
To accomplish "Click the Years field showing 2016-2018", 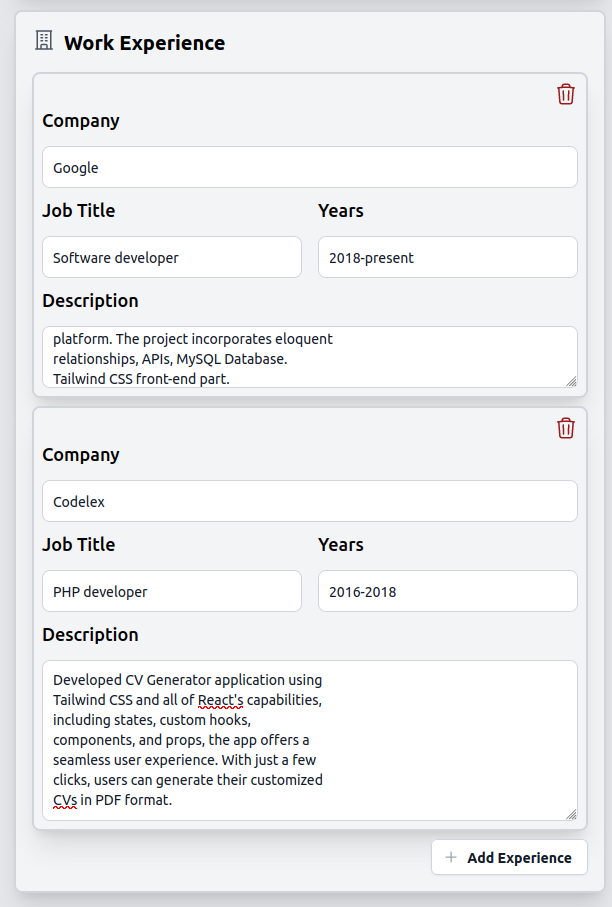I will [447, 591].
